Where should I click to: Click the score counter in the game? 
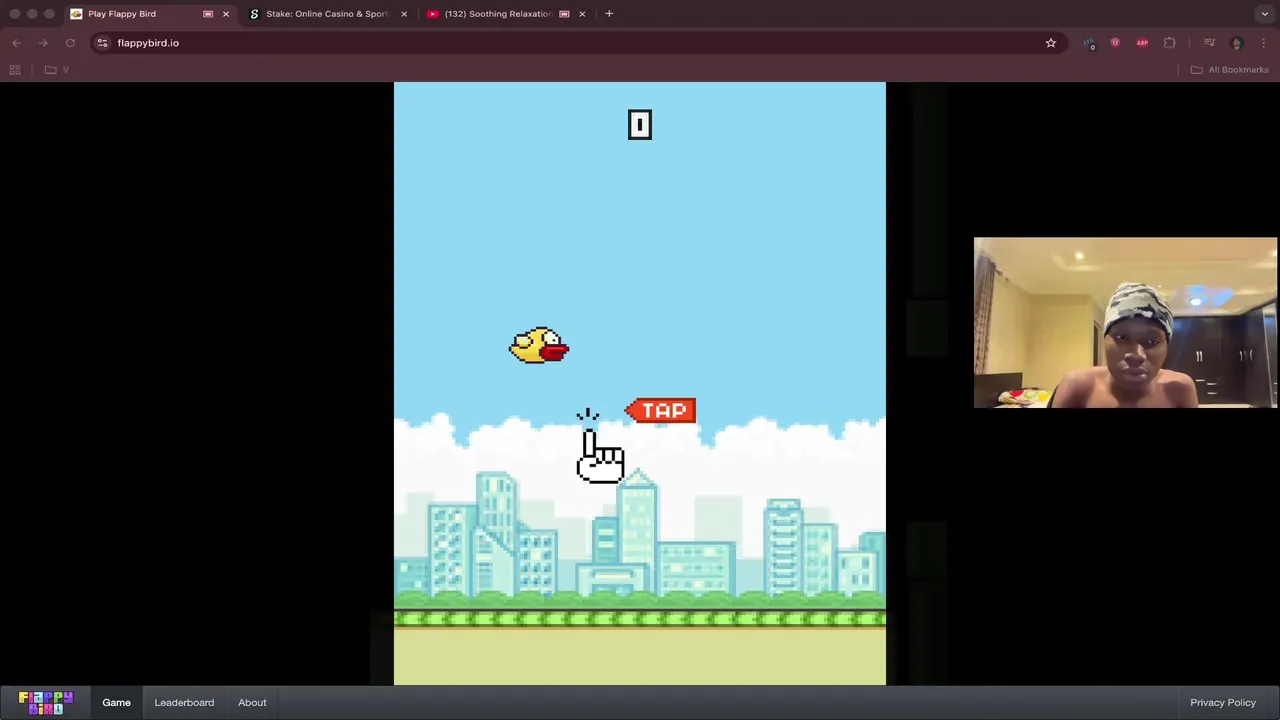tap(640, 125)
